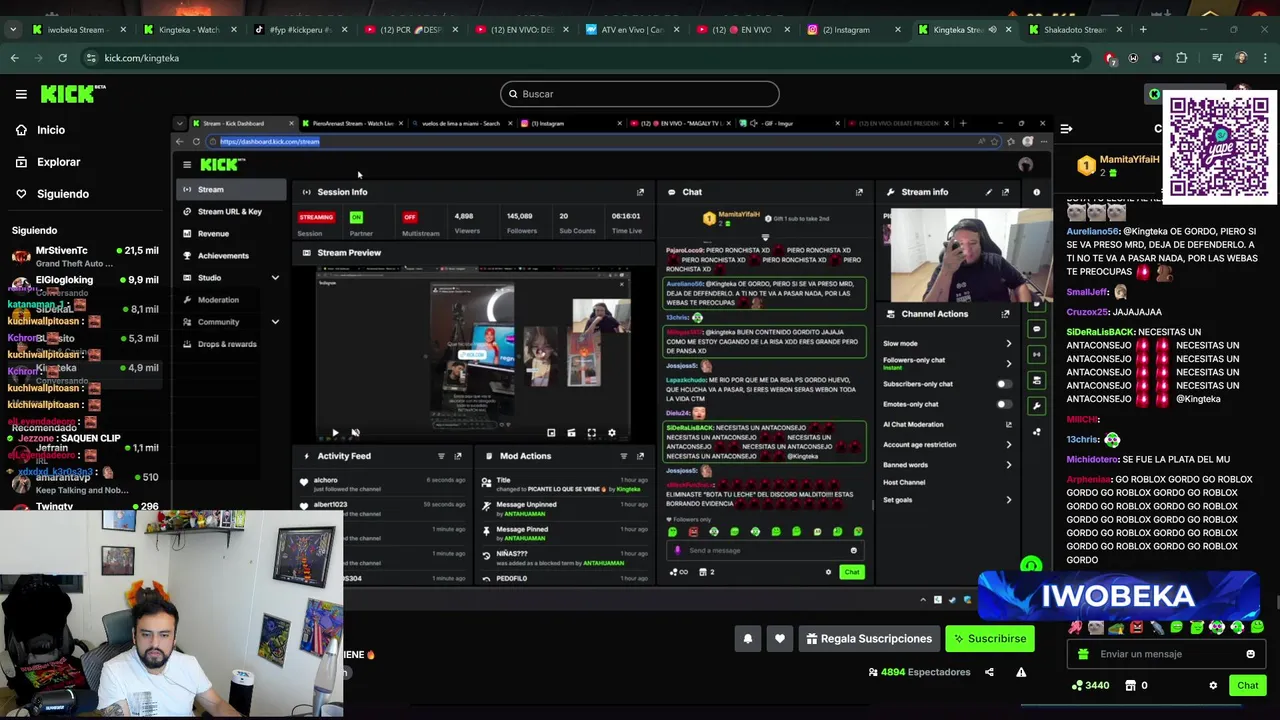Open a new browser tab
Screen dimensions: 1280x720
[1143, 30]
